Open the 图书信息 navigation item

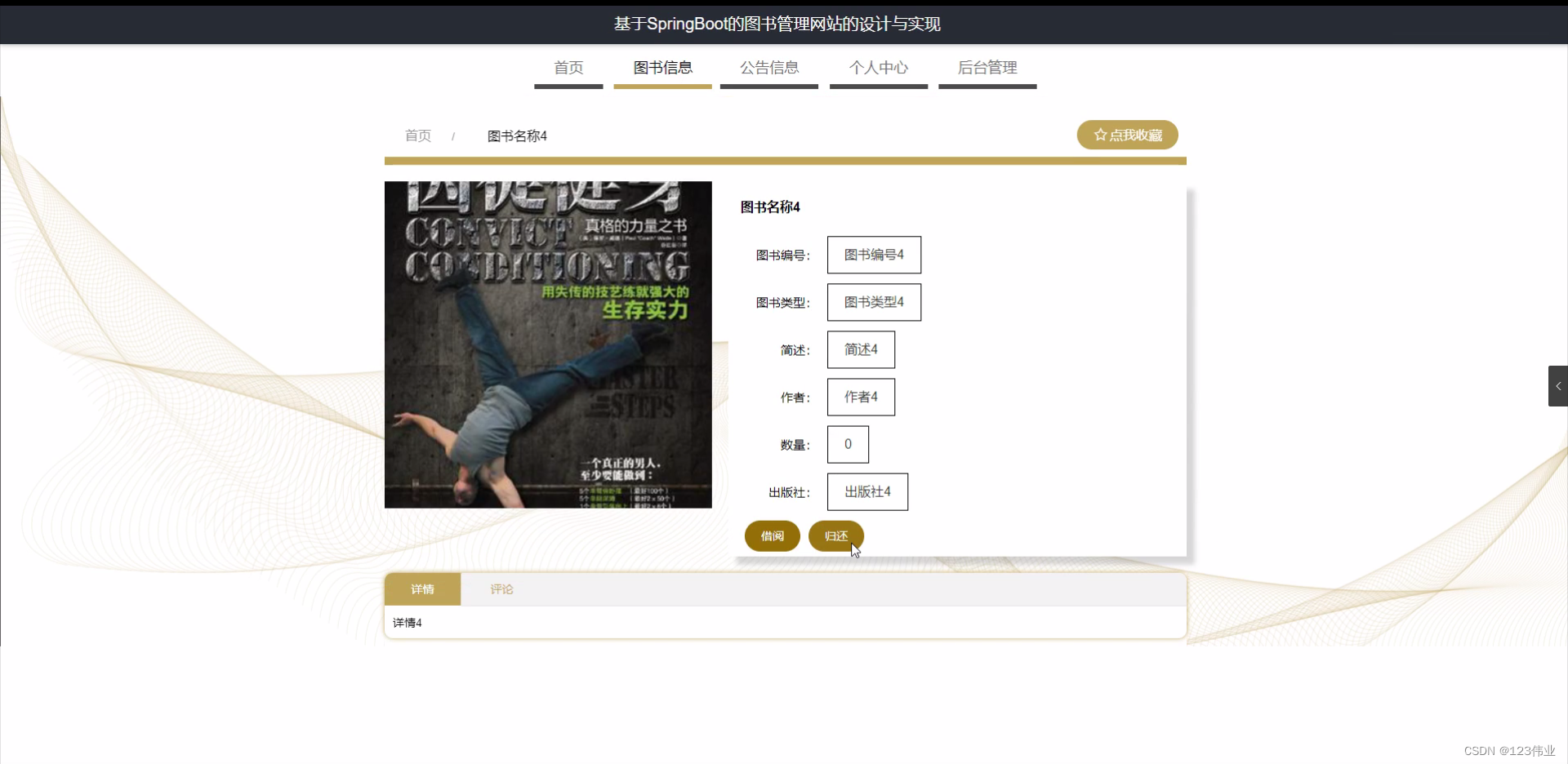point(662,68)
